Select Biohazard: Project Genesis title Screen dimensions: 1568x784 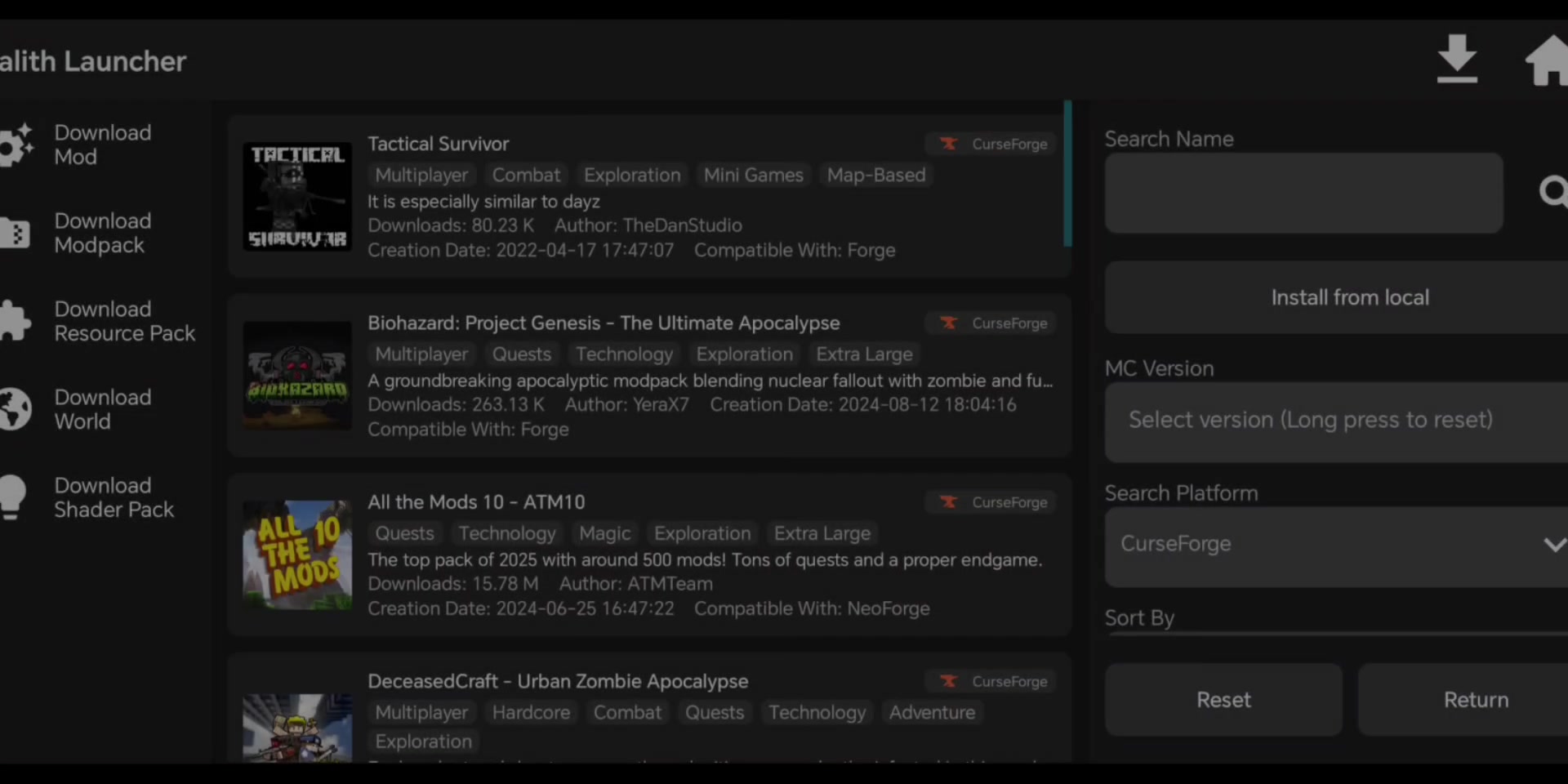tap(604, 323)
